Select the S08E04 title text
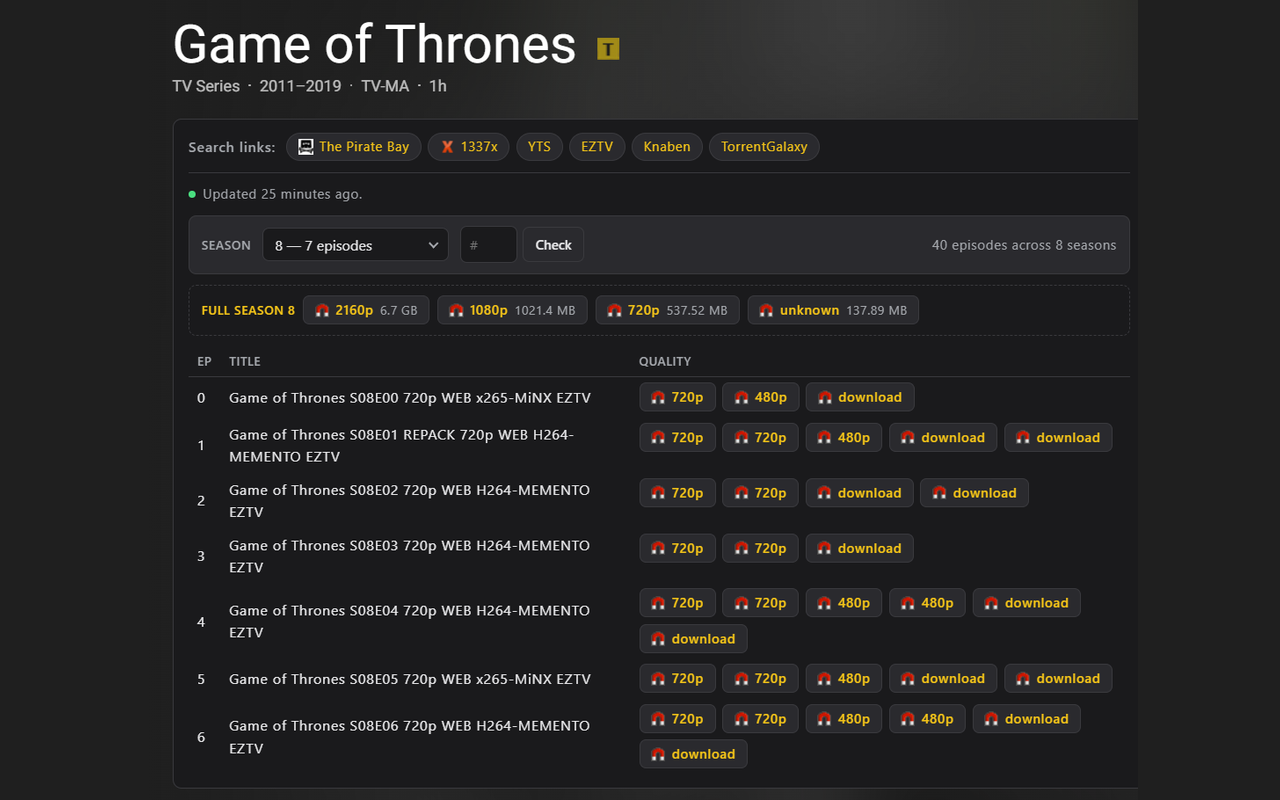The width and height of the screenshot is (1280, 800). tap(409, 621)
